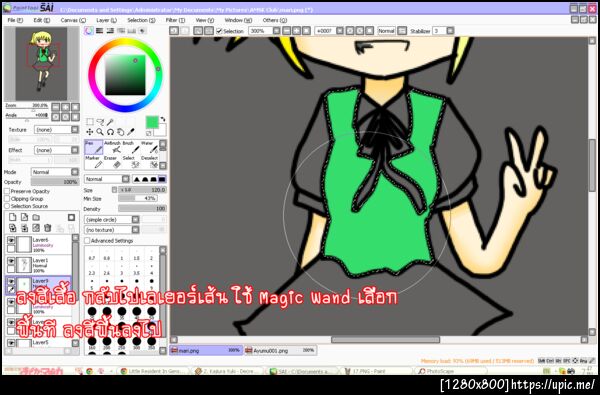This screenshot has height=395, width=600.
Task: Create a new linework layer
Action: pyautogui.click(x=24, y=217)
